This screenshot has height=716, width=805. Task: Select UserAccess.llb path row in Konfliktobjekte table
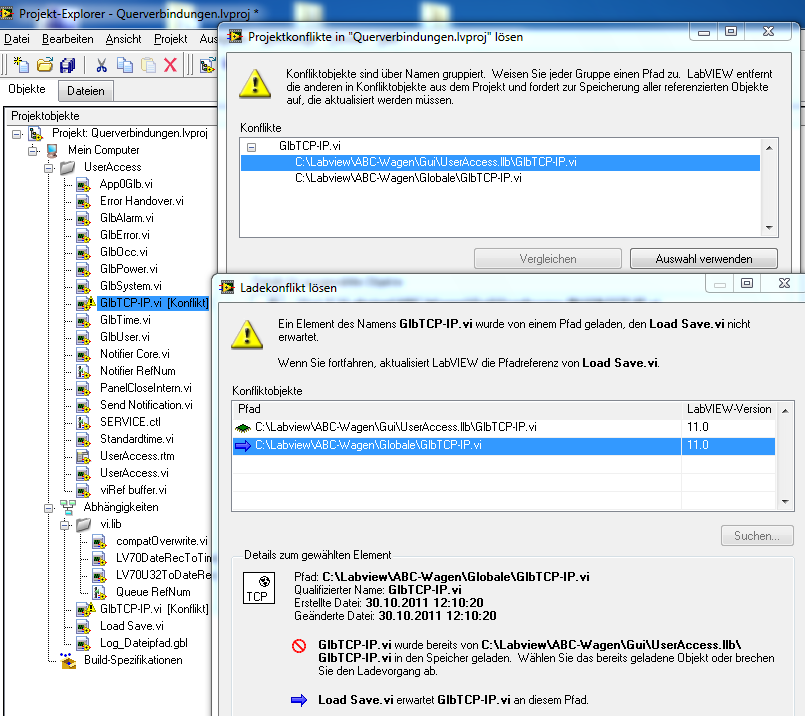pyautogui.click(x=504, y=427)
